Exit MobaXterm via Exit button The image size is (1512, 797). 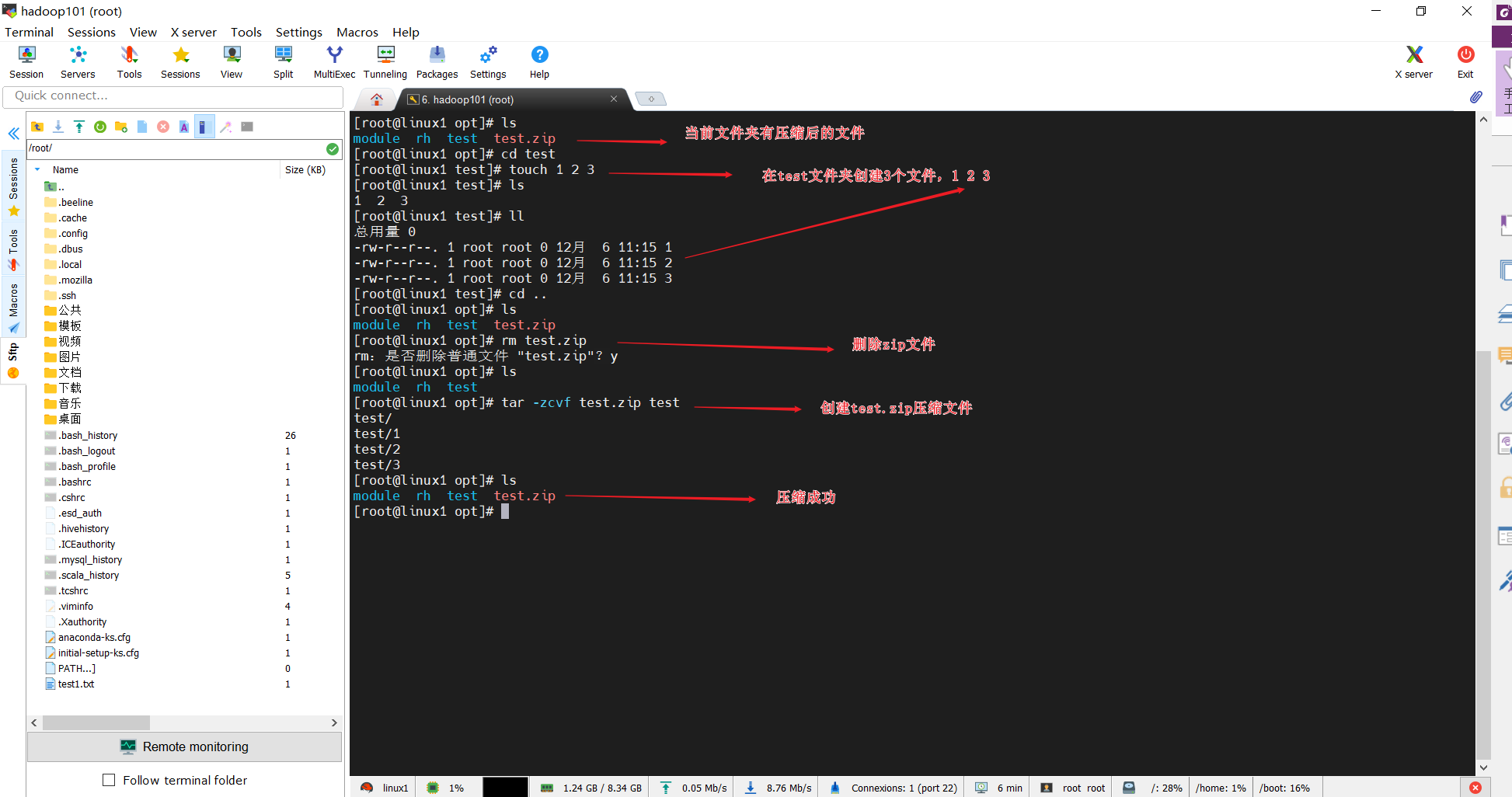coord(1465,61)
